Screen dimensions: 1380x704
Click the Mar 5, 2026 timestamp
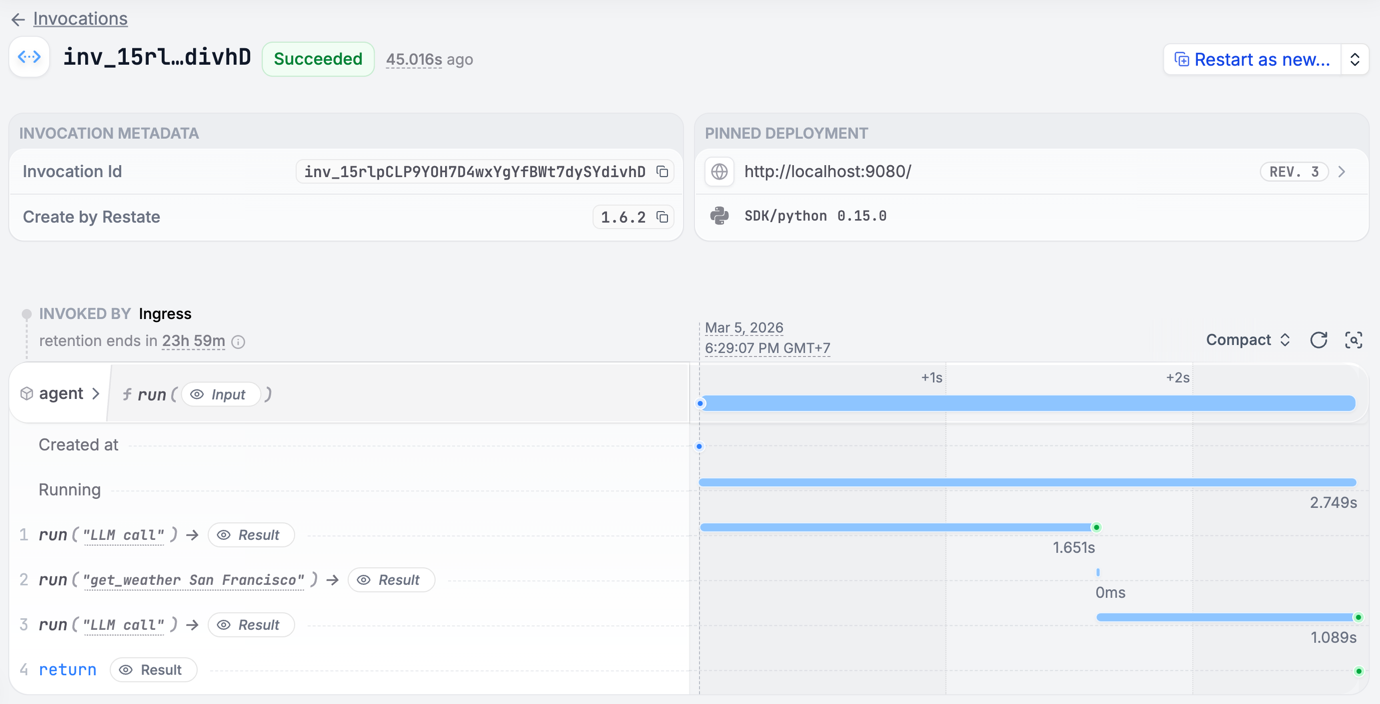[x=744, y=328]
